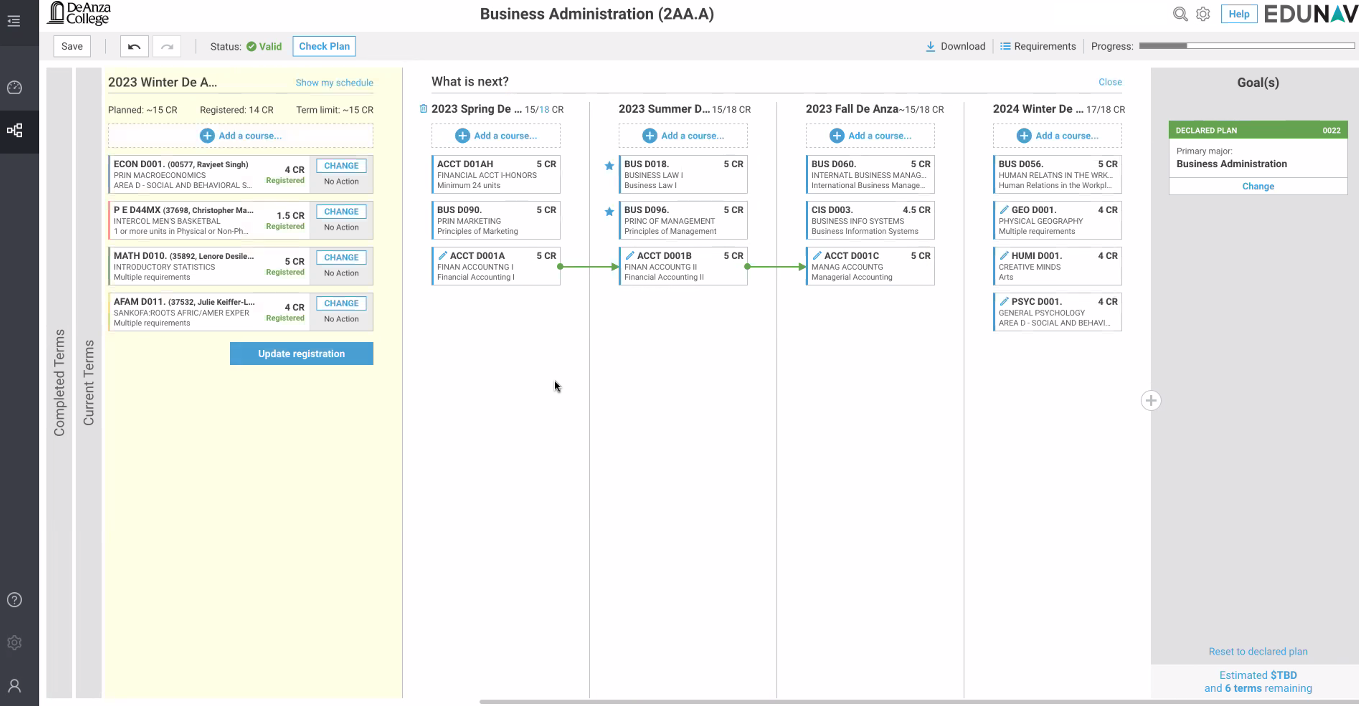Click the redo arrow button
Image resolution: width=1359 pixels, height=706 pixels.
point(166,46)
